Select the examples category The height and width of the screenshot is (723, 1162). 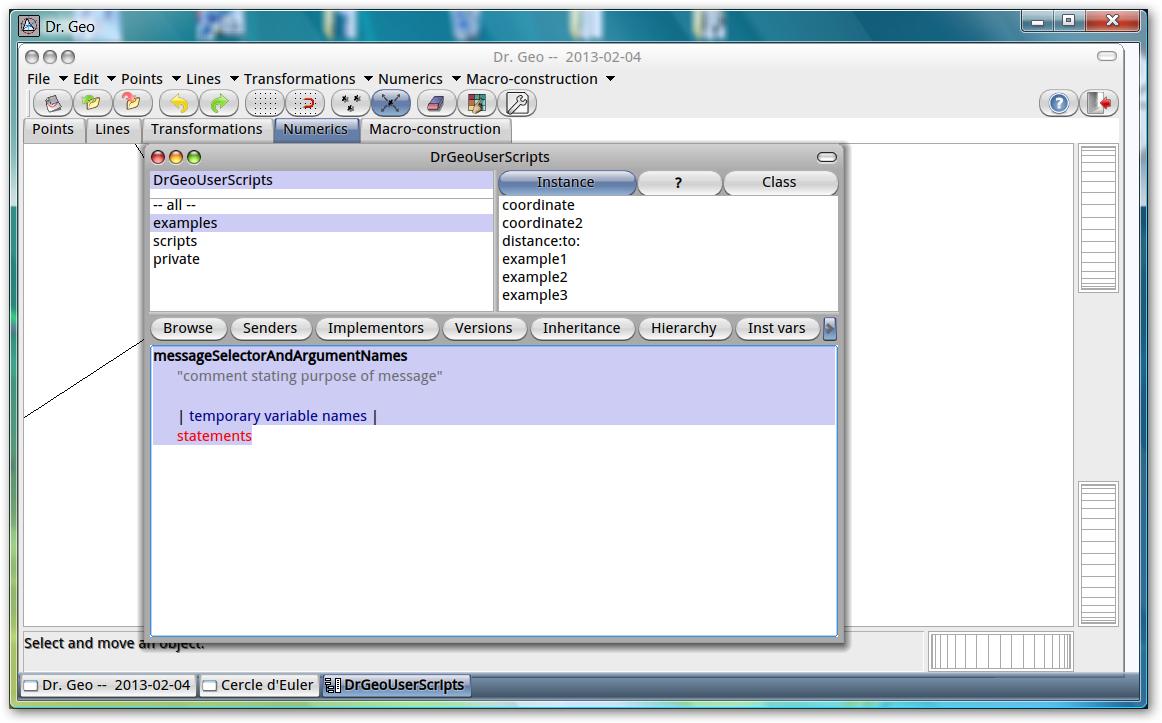pyautogui.click(x=322, y=223)
